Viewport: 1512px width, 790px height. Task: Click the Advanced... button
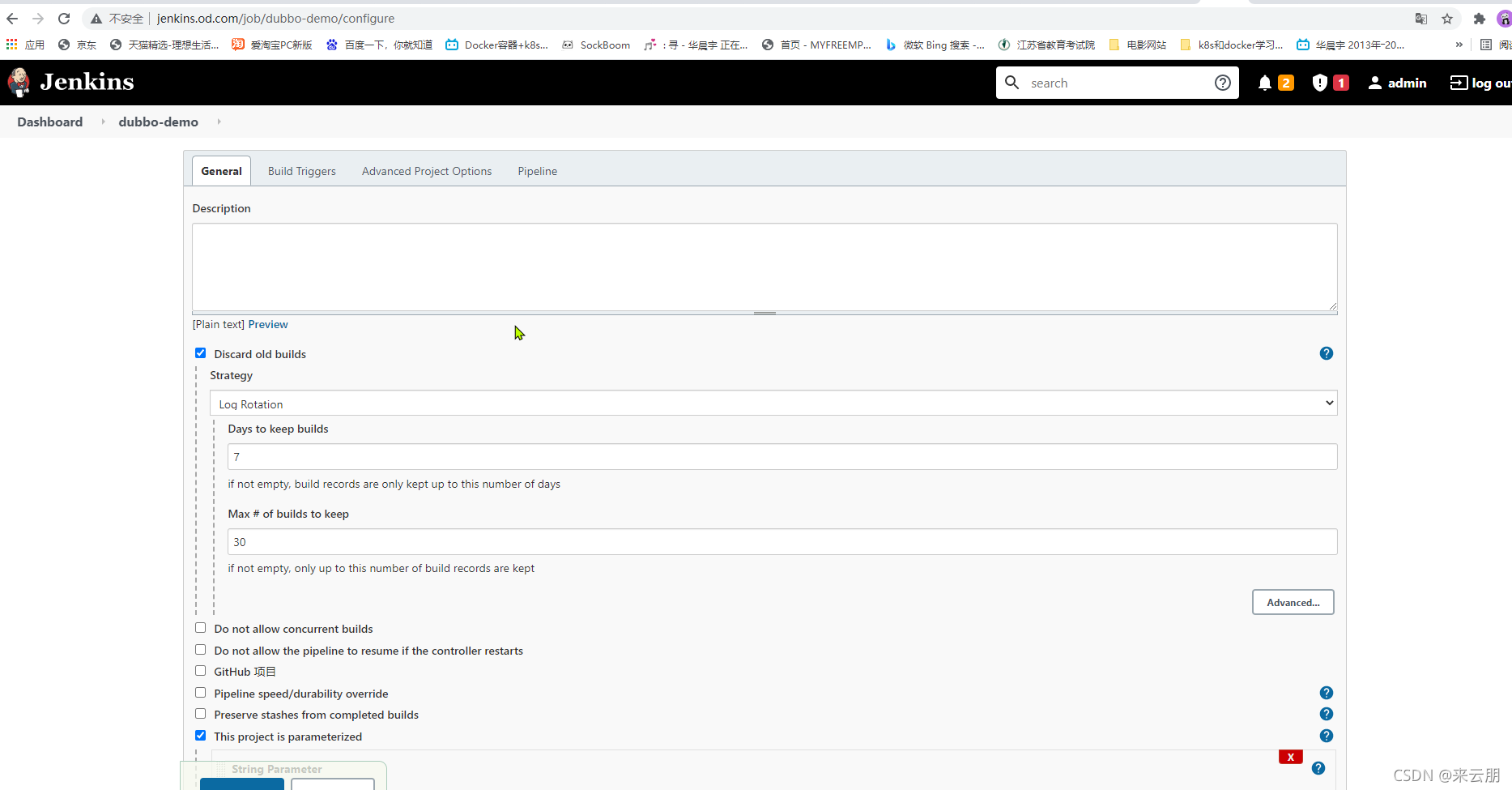[1293, 602]
